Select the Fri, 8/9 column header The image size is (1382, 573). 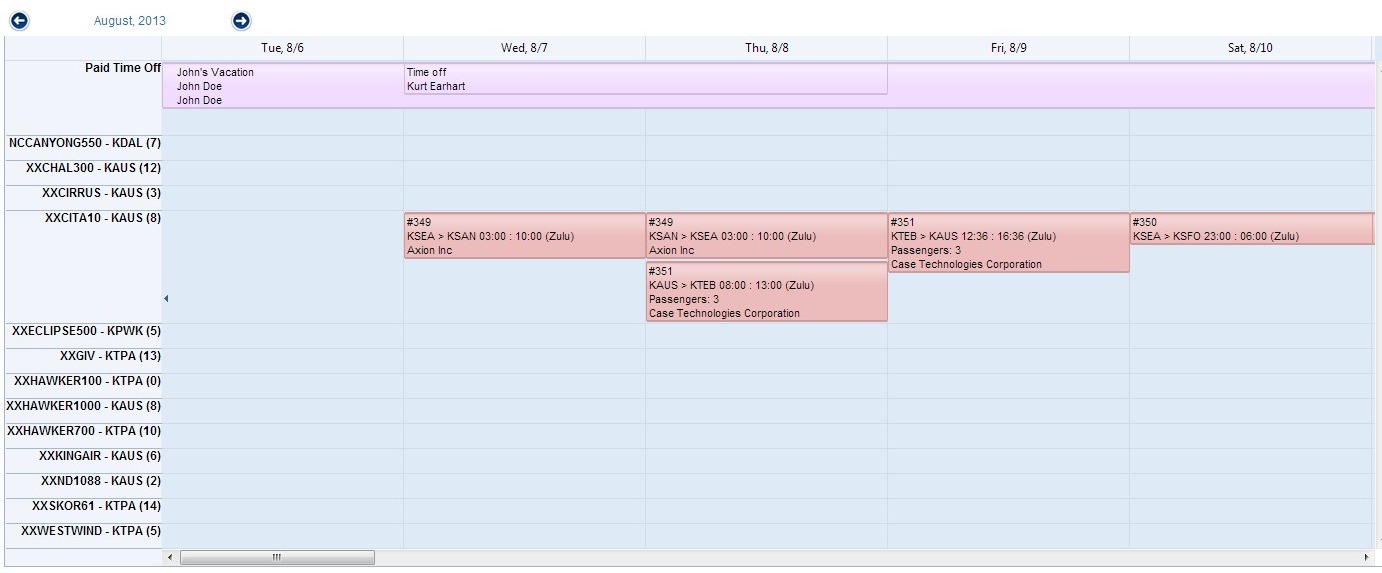click(x=1008, y=48)
